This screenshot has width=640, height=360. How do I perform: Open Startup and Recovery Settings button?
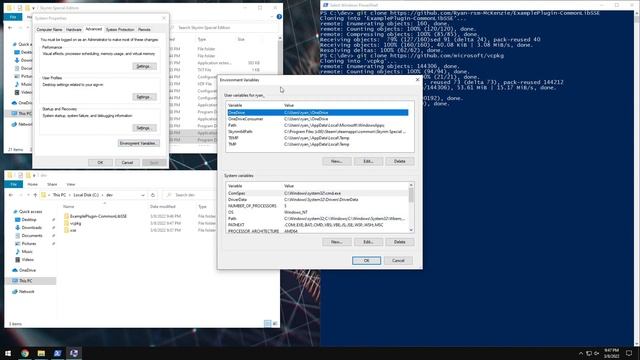(x=144, y=128)
